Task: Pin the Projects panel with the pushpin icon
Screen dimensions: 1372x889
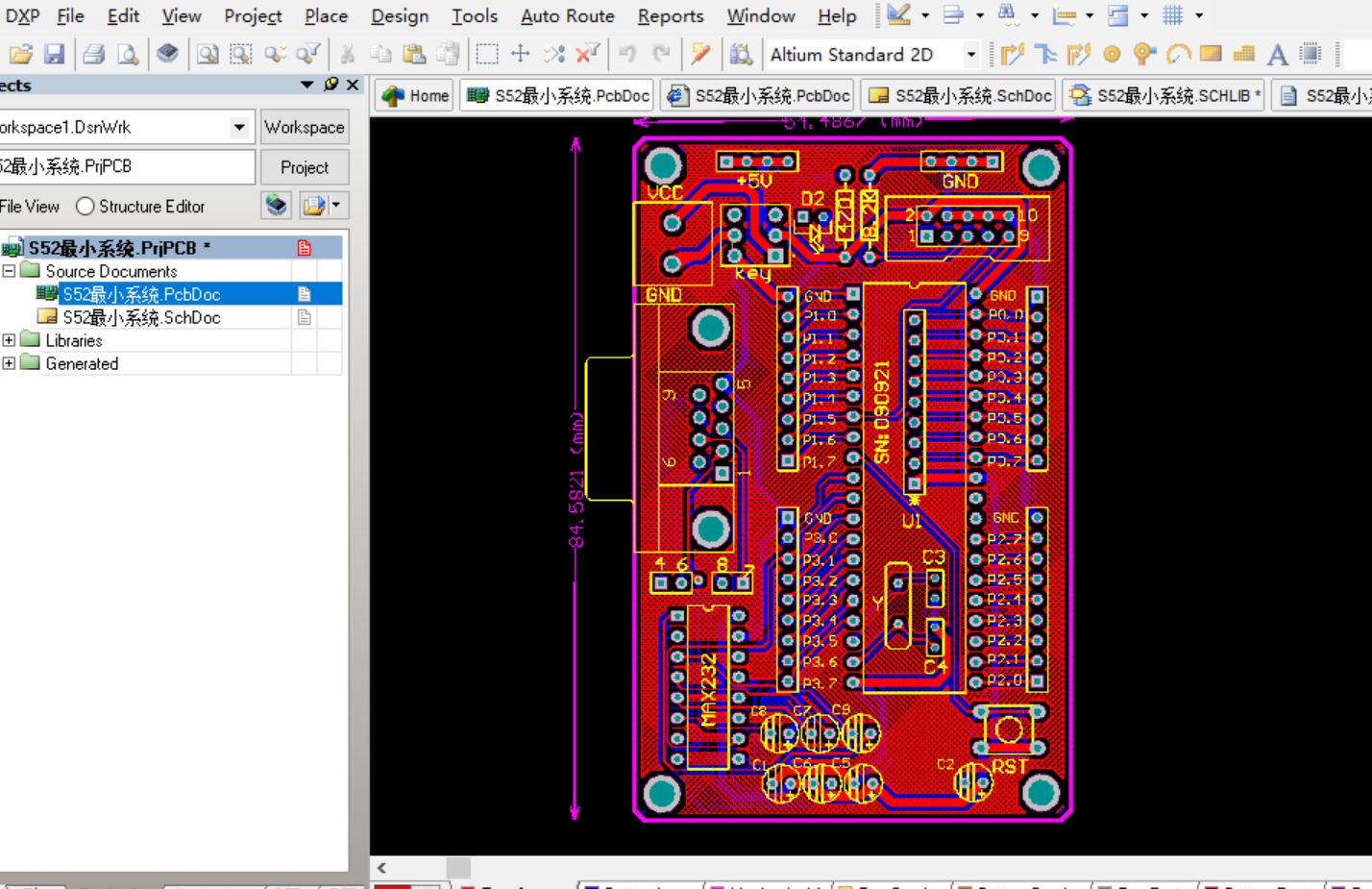Action: (x=331, y=85)
